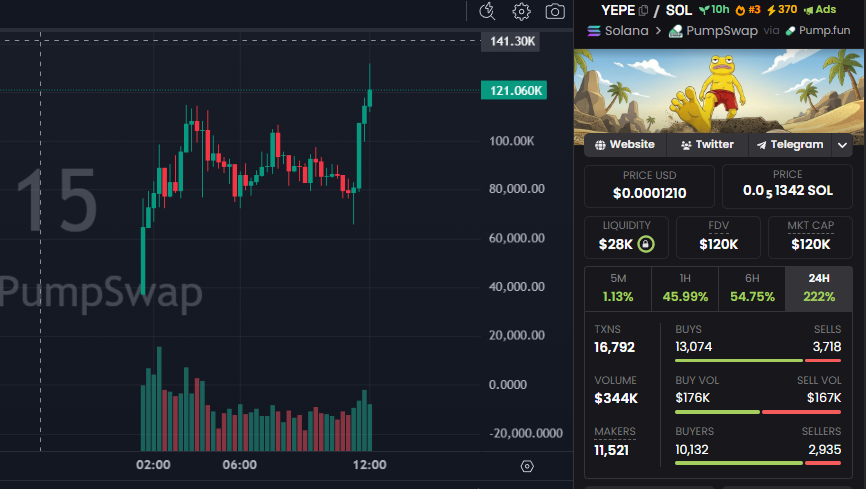Click the 80,000.00 price axis label
866x489 pixels.
517,189
